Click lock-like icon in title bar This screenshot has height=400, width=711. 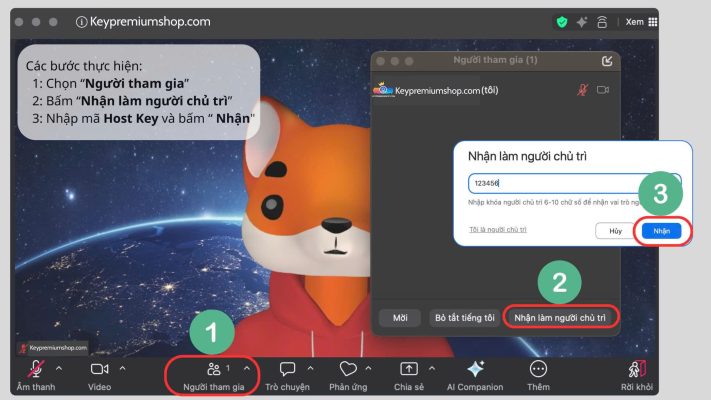tap(602, 22)
